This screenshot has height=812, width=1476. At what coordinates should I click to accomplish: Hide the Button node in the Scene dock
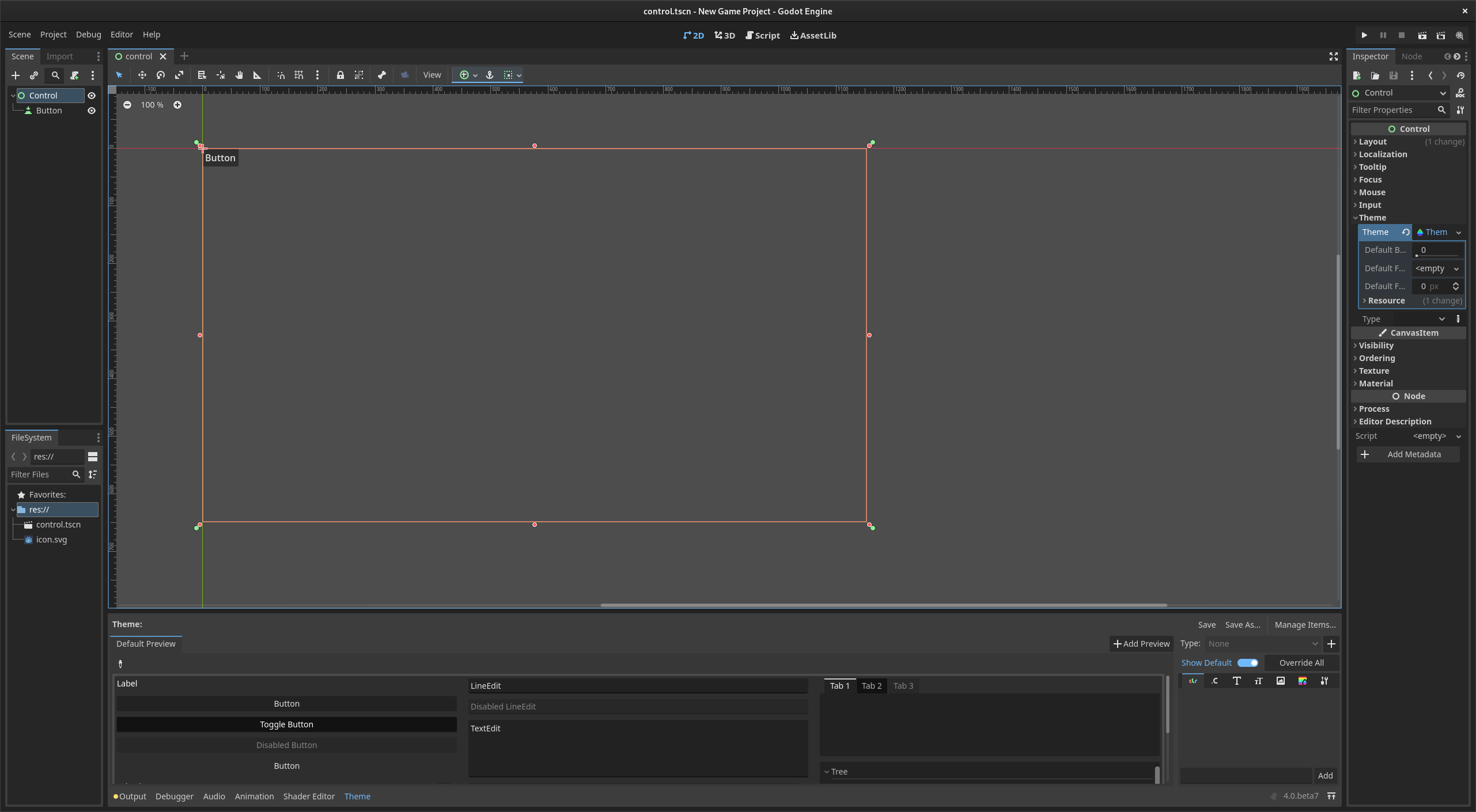(x=92, y=110)
